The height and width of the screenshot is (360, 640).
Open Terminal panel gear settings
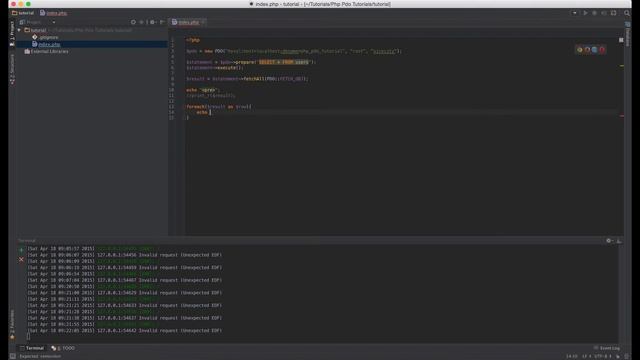[609, 241]
